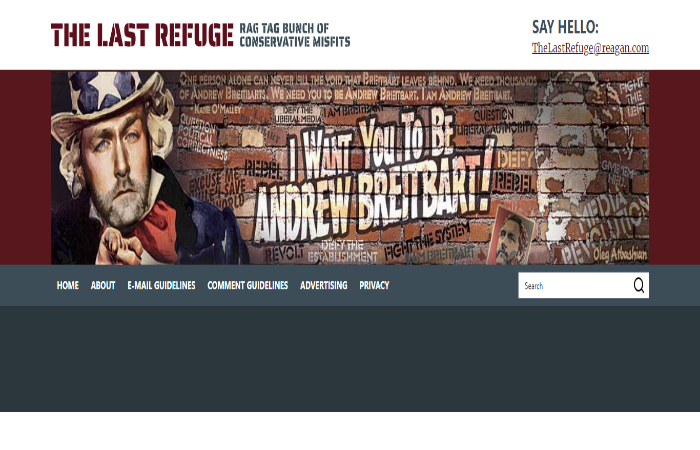The width and height of the screenshot is (700, 450).
Task: Click the empty dark area below the menu
Action: click(350, 358)
